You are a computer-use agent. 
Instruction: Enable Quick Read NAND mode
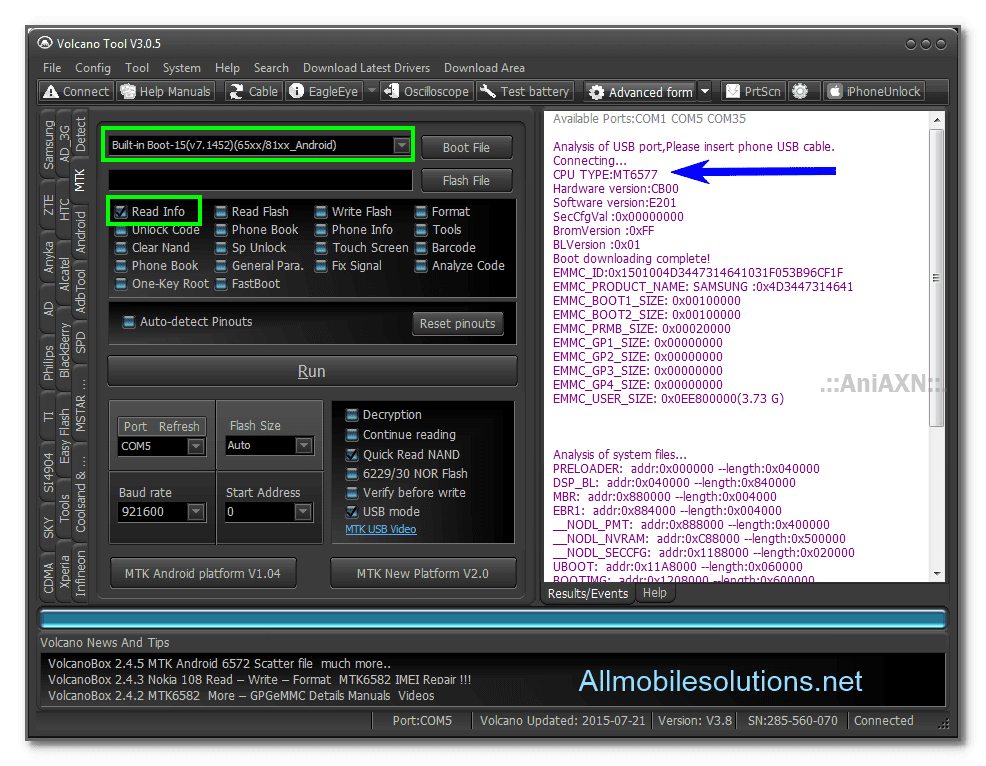click(x=351, y=454)
